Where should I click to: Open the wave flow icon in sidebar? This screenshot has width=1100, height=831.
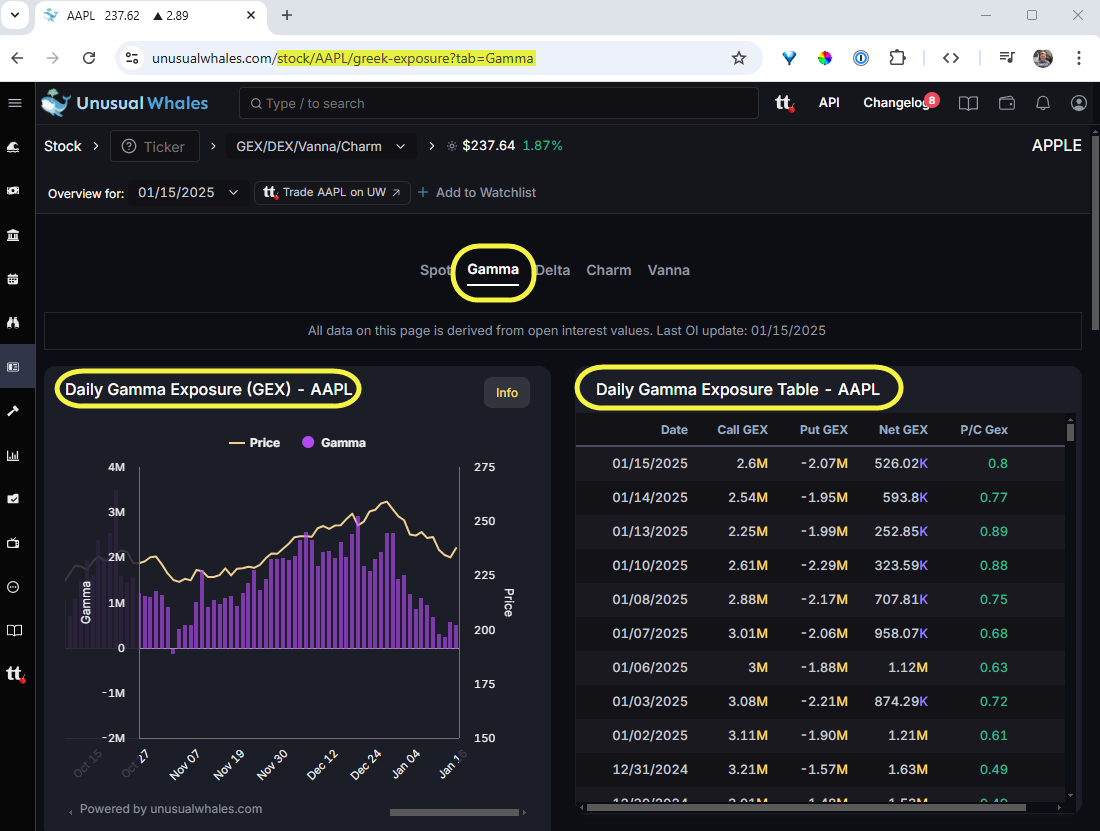(x=13, y=147)
